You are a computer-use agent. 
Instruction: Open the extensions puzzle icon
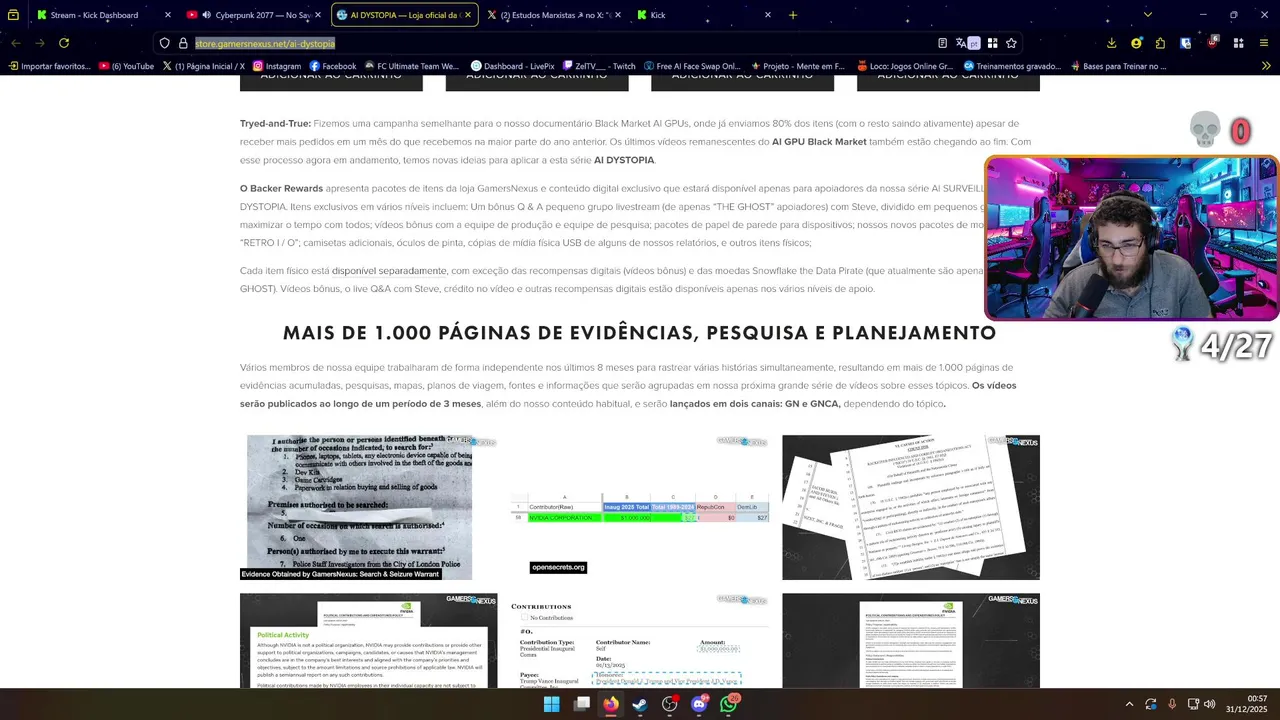tap(1160, 43)
